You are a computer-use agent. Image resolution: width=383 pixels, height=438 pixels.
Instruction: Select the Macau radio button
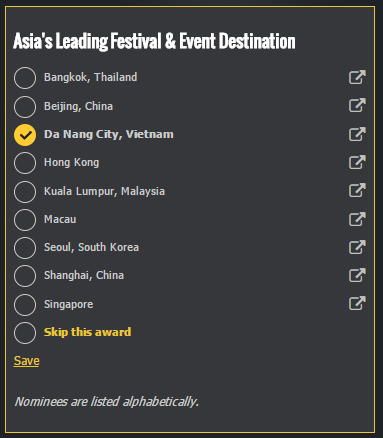tap(25, 220)
